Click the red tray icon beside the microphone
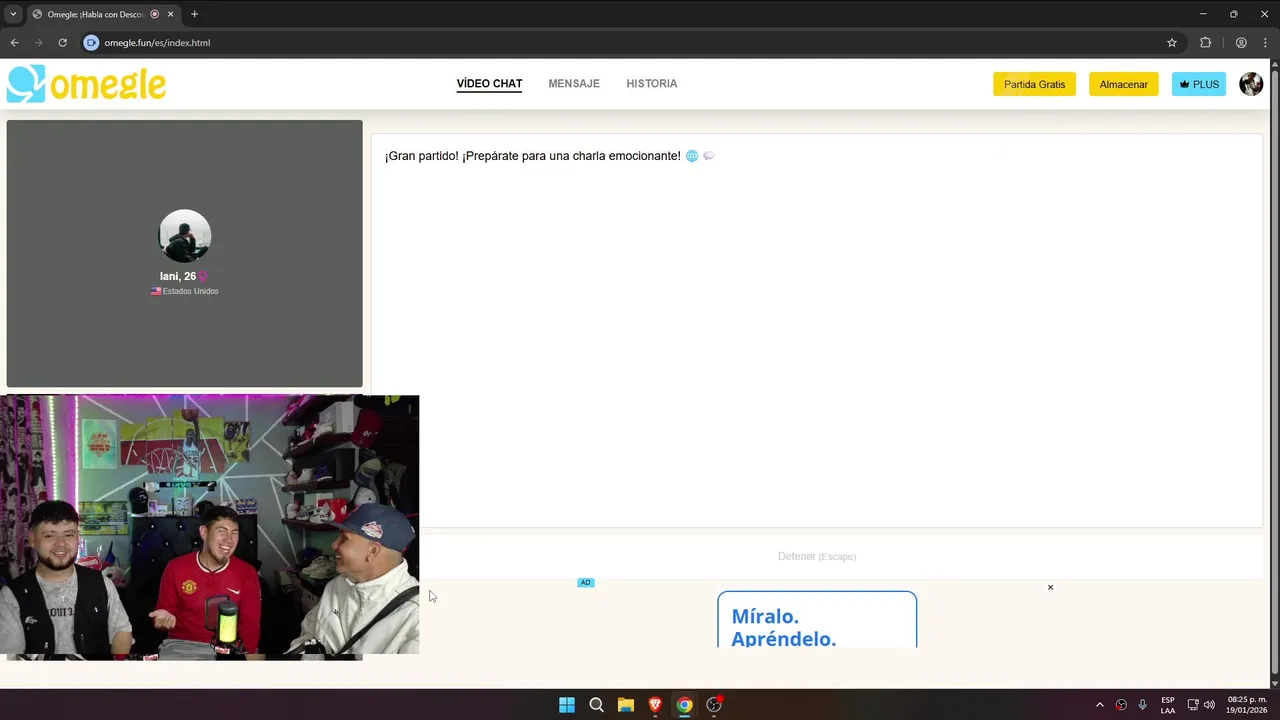 click(1121, 705)
